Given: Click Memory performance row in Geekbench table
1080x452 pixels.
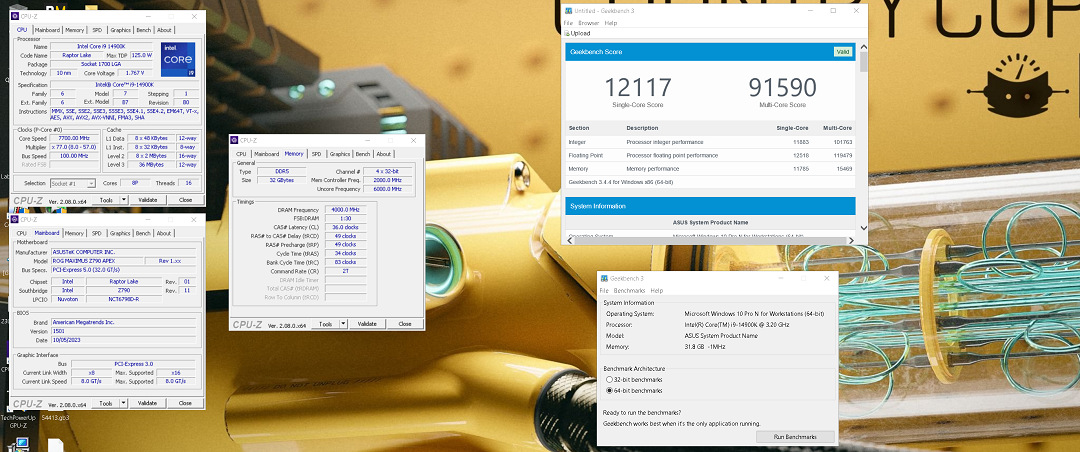Looking at the screenshot, I should [710, 169].
